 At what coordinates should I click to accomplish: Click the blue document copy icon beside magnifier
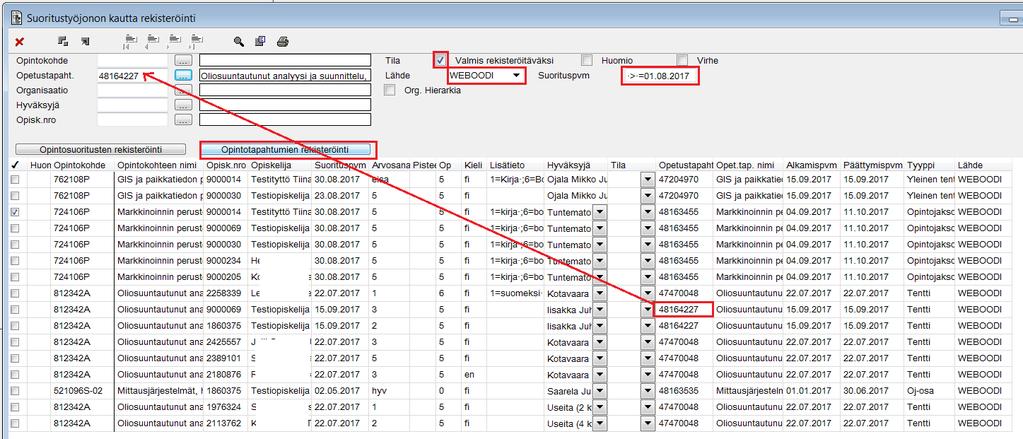[x=260, y=42]
